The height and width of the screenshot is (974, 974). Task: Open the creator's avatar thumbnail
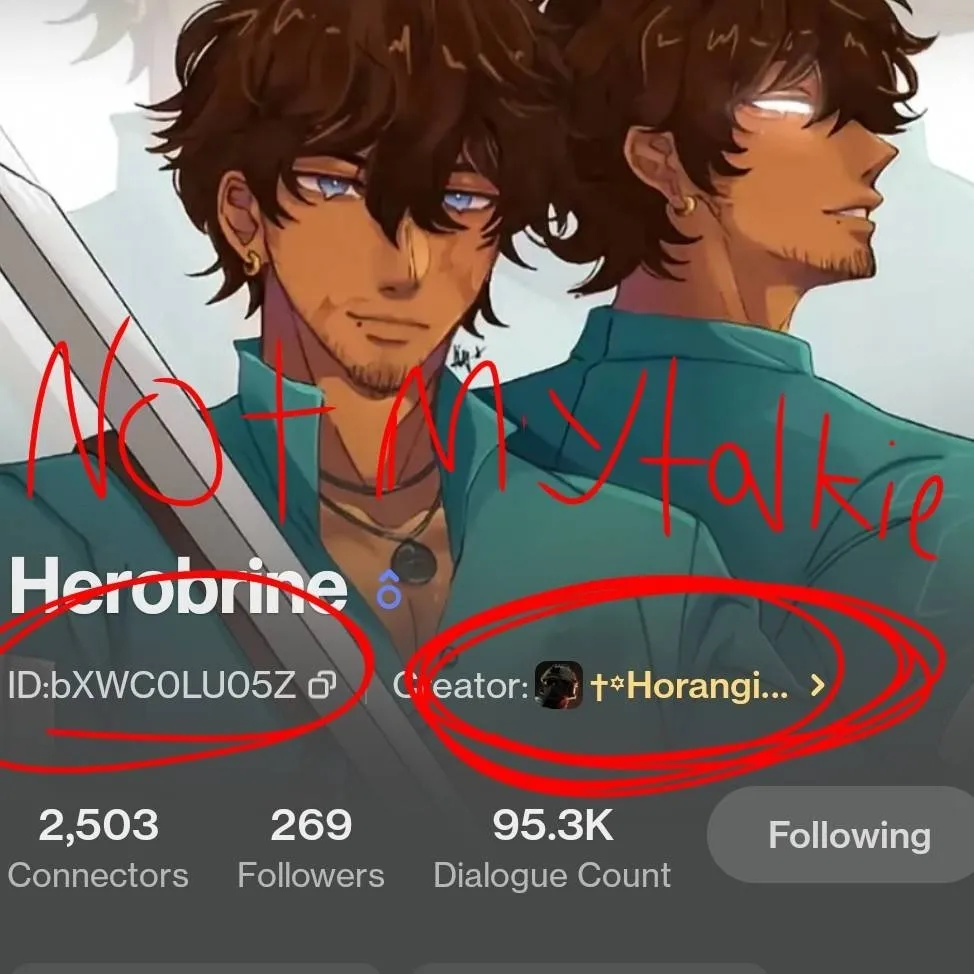click(x=558, y=685)
